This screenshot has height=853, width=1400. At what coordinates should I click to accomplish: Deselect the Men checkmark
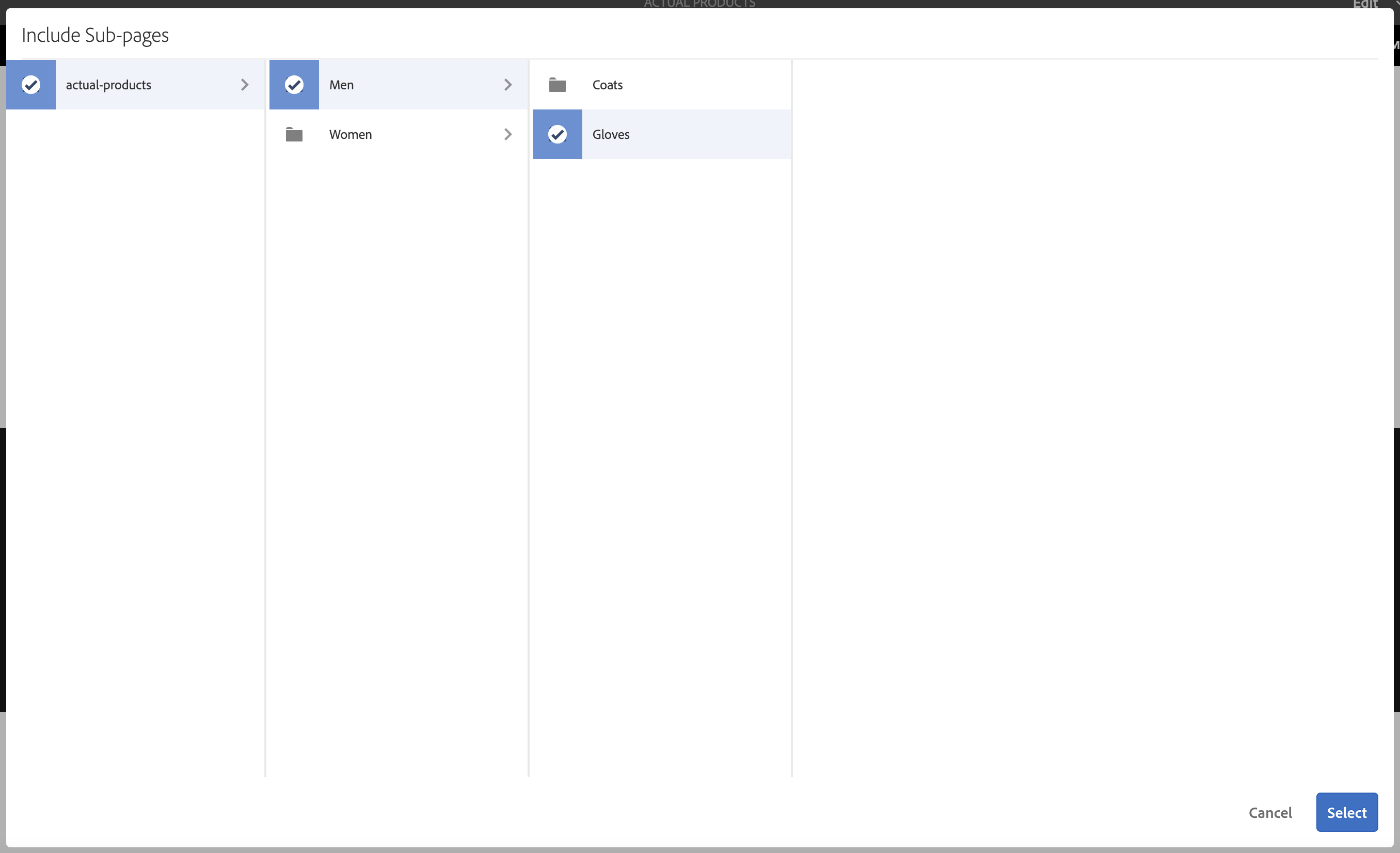294,85
